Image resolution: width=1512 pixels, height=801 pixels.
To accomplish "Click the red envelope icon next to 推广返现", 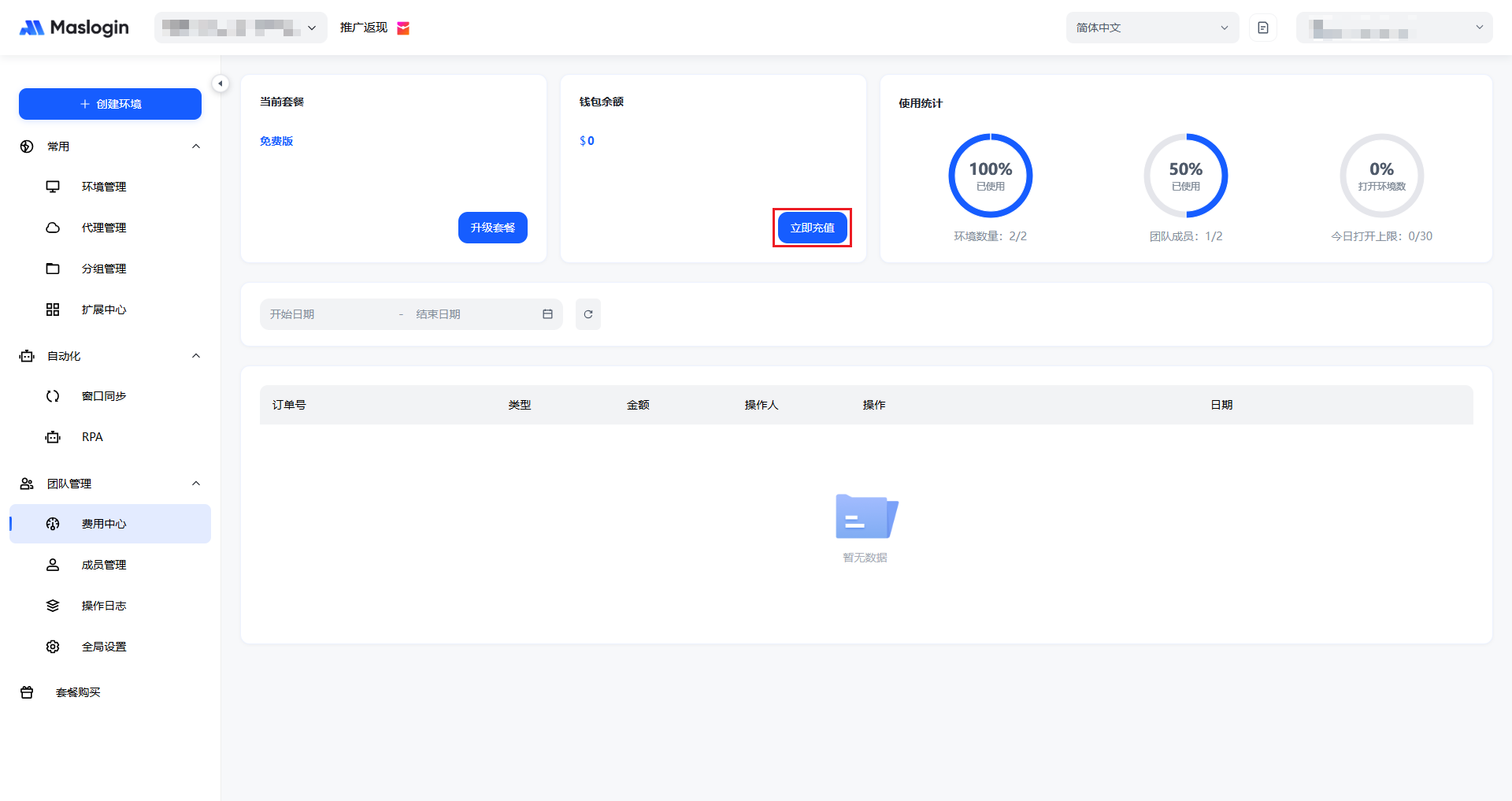I will point(403,28).
